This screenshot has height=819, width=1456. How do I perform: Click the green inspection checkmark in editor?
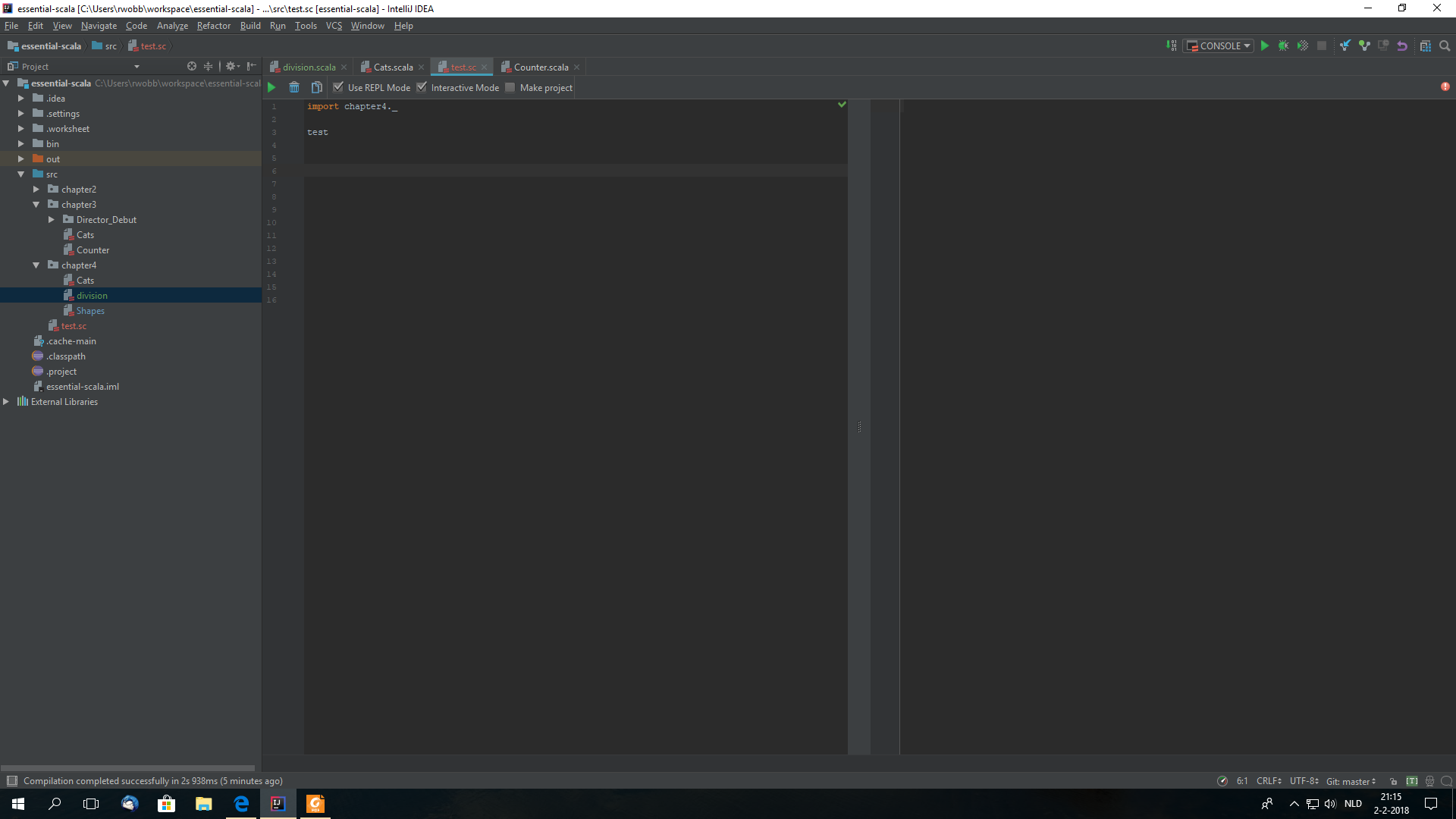pos(842,105)
